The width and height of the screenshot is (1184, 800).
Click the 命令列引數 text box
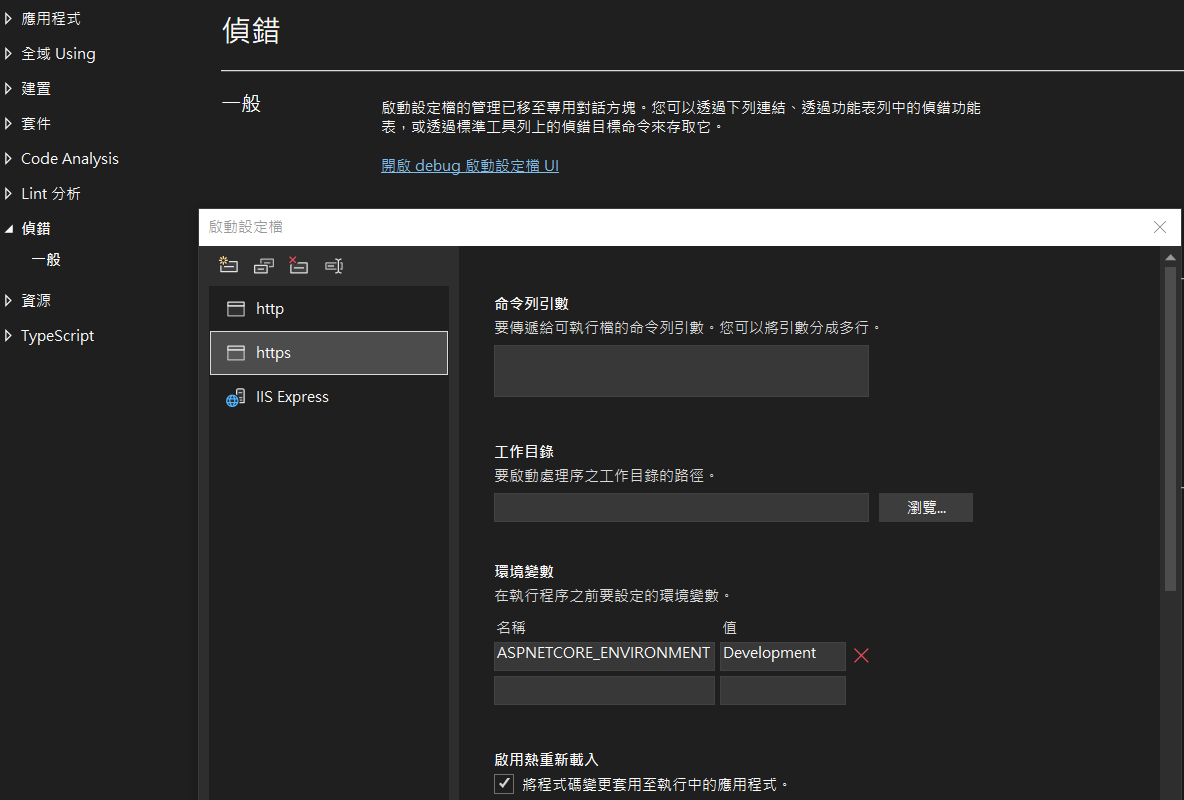coord(681,371)
